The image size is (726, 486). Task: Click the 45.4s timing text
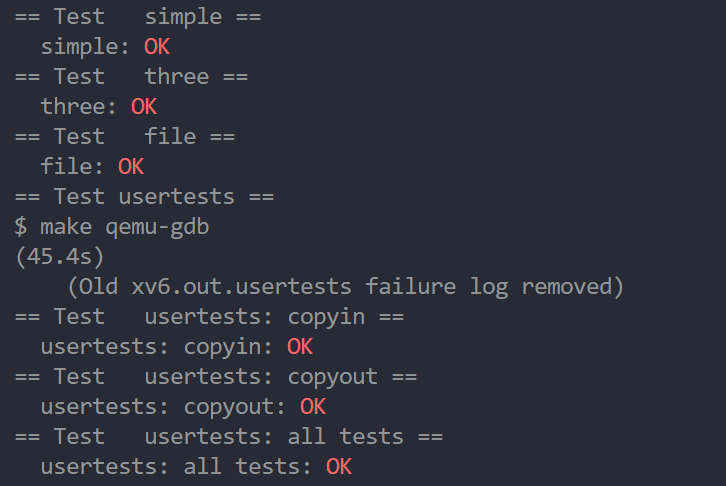60,257
